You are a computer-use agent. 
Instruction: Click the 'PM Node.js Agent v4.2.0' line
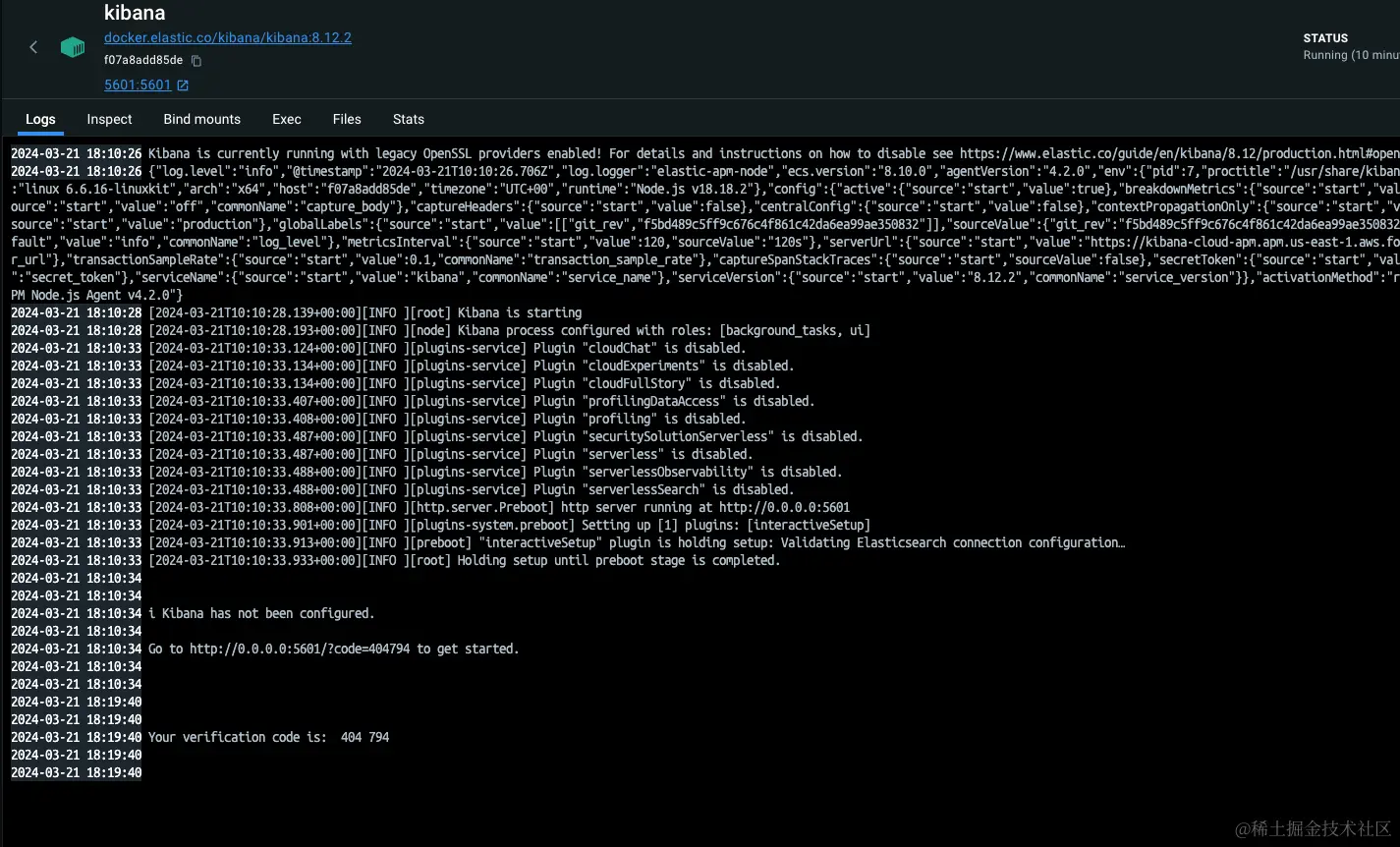pyautogui.click(x=96, y=295)
